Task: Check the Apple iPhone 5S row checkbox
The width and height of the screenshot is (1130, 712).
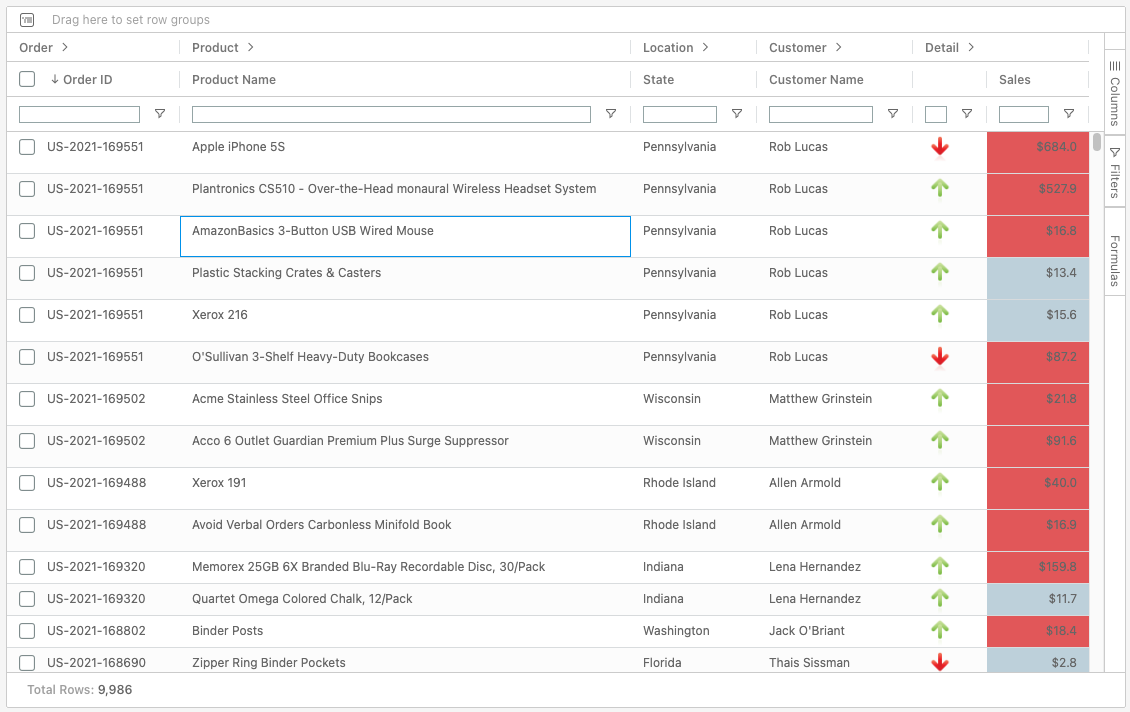Action: click(x=27, y=147)
